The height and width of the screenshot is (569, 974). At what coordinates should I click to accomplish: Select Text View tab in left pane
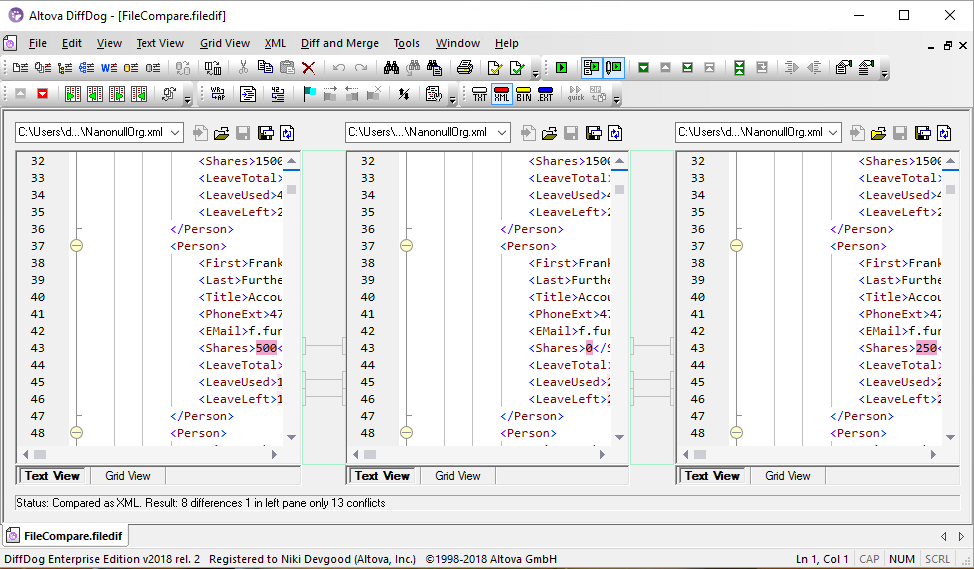[52, 476]
